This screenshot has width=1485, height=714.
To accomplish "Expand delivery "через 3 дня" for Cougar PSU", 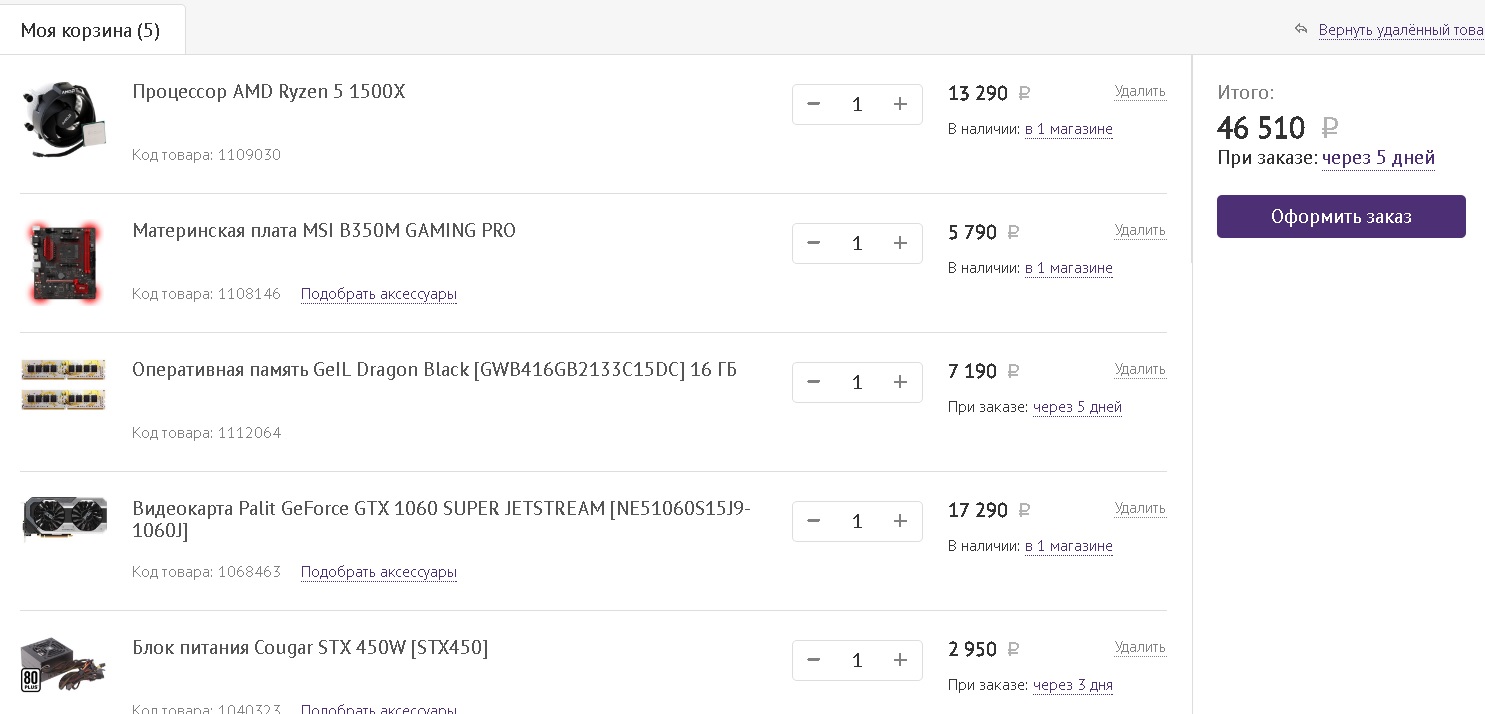I will (x=1072, y=685).
